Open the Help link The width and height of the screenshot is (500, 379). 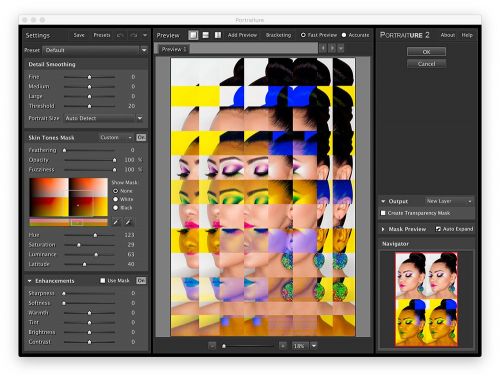pyautogui.click(x=467, y=35)
